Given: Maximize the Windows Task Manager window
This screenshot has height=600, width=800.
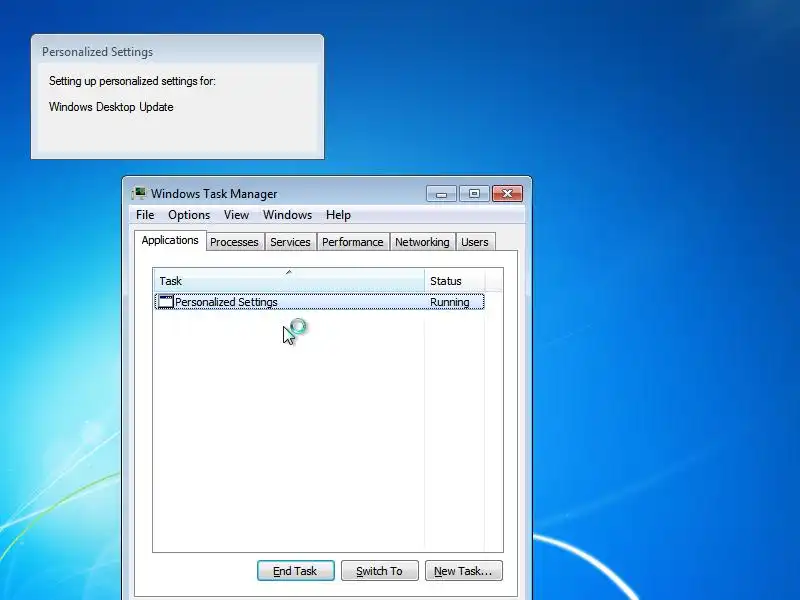Looking at the screenshot, I should pos(474,194).
